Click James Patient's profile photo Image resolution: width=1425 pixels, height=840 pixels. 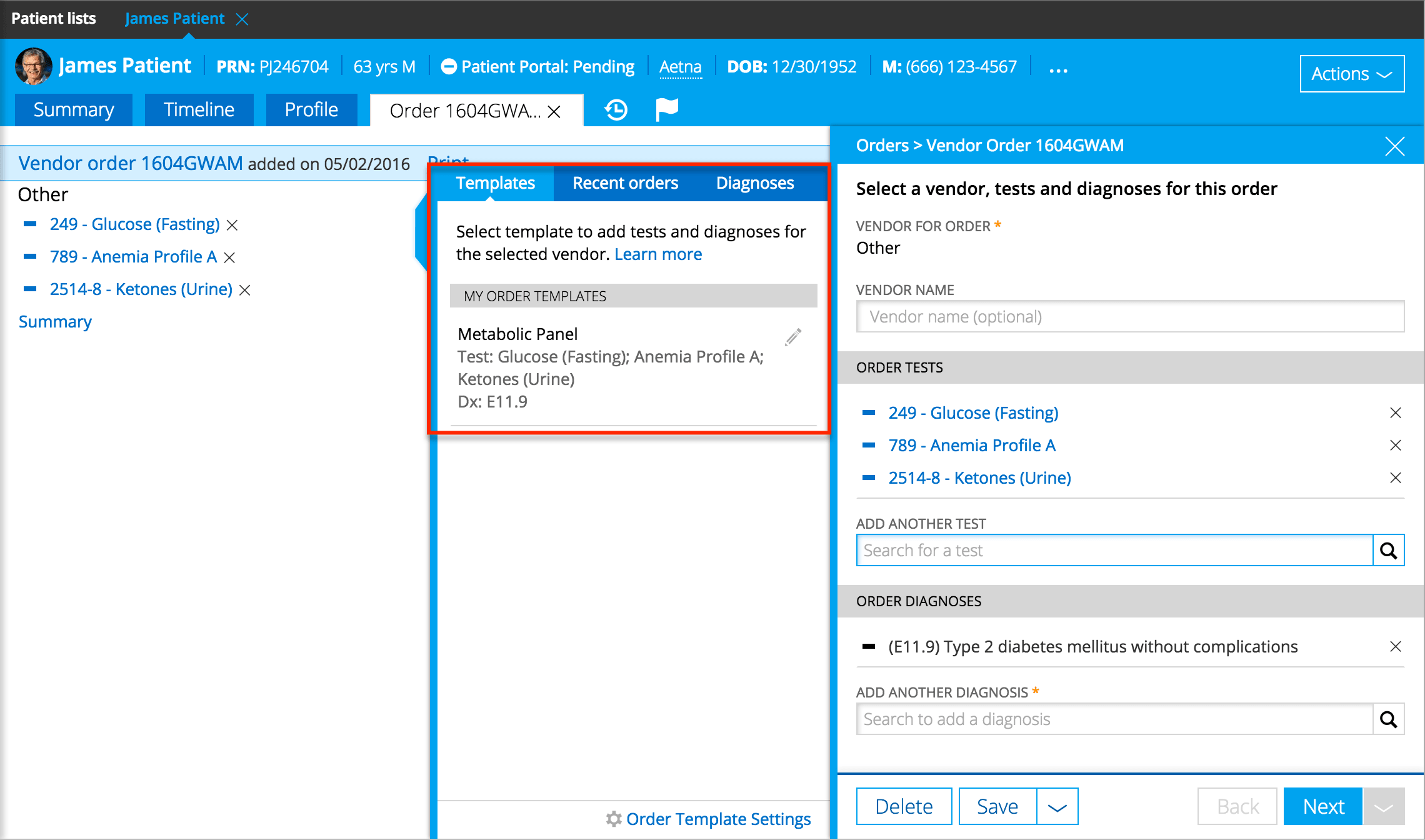click(33, 66)
